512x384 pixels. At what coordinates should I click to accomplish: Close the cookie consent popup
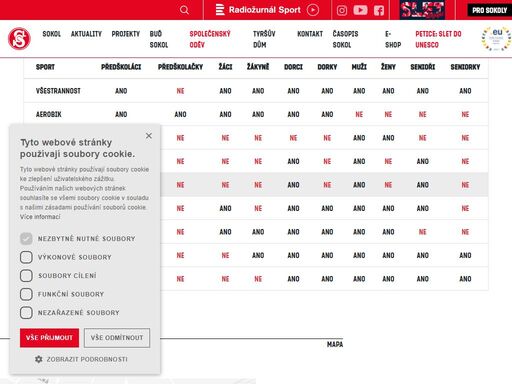tap(149, 136)
